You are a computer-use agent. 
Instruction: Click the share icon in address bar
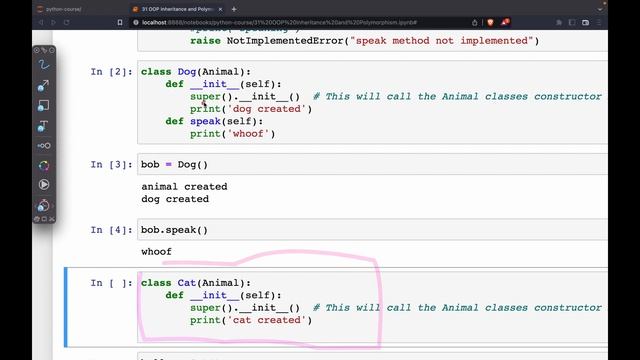click(475, 22)
